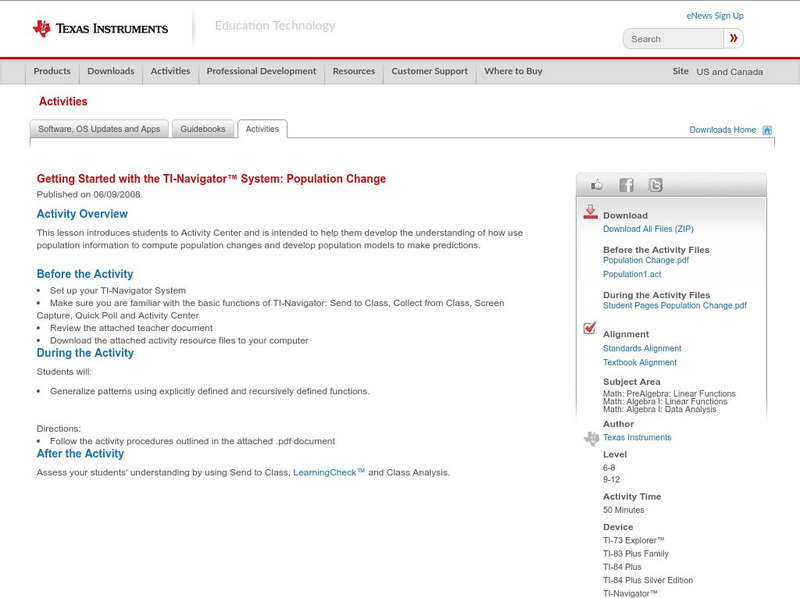Open the LearningCheck™ link
Screen dimensions: 800x598
pyautogui.click(x=329, y=472)
